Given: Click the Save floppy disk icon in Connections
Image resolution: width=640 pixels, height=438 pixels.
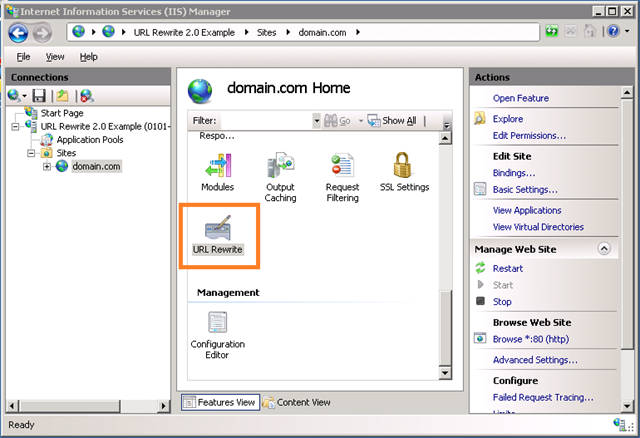Looking at the screenshot, I should 39,96.
